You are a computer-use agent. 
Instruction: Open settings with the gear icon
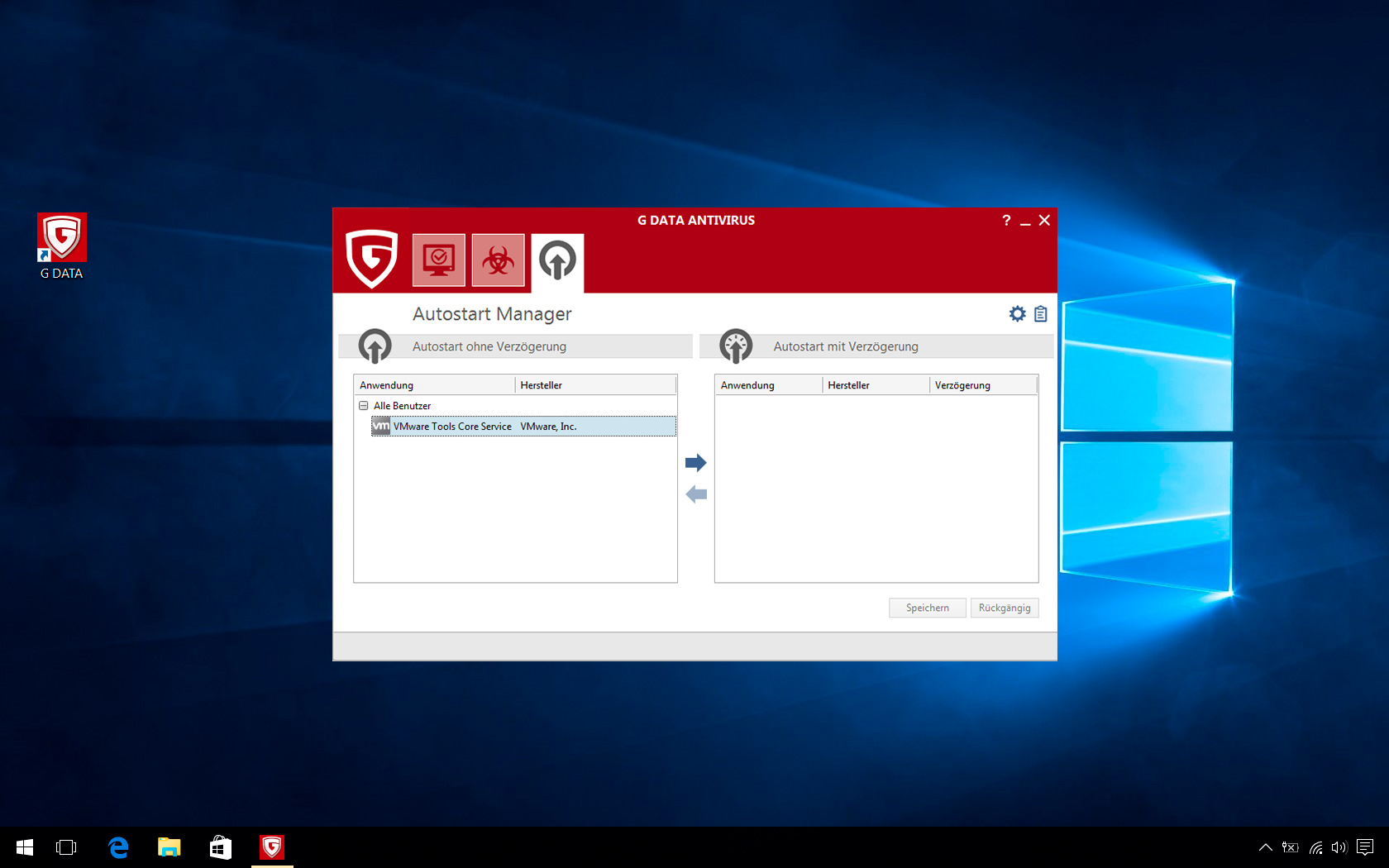[x=1017, y=314]
